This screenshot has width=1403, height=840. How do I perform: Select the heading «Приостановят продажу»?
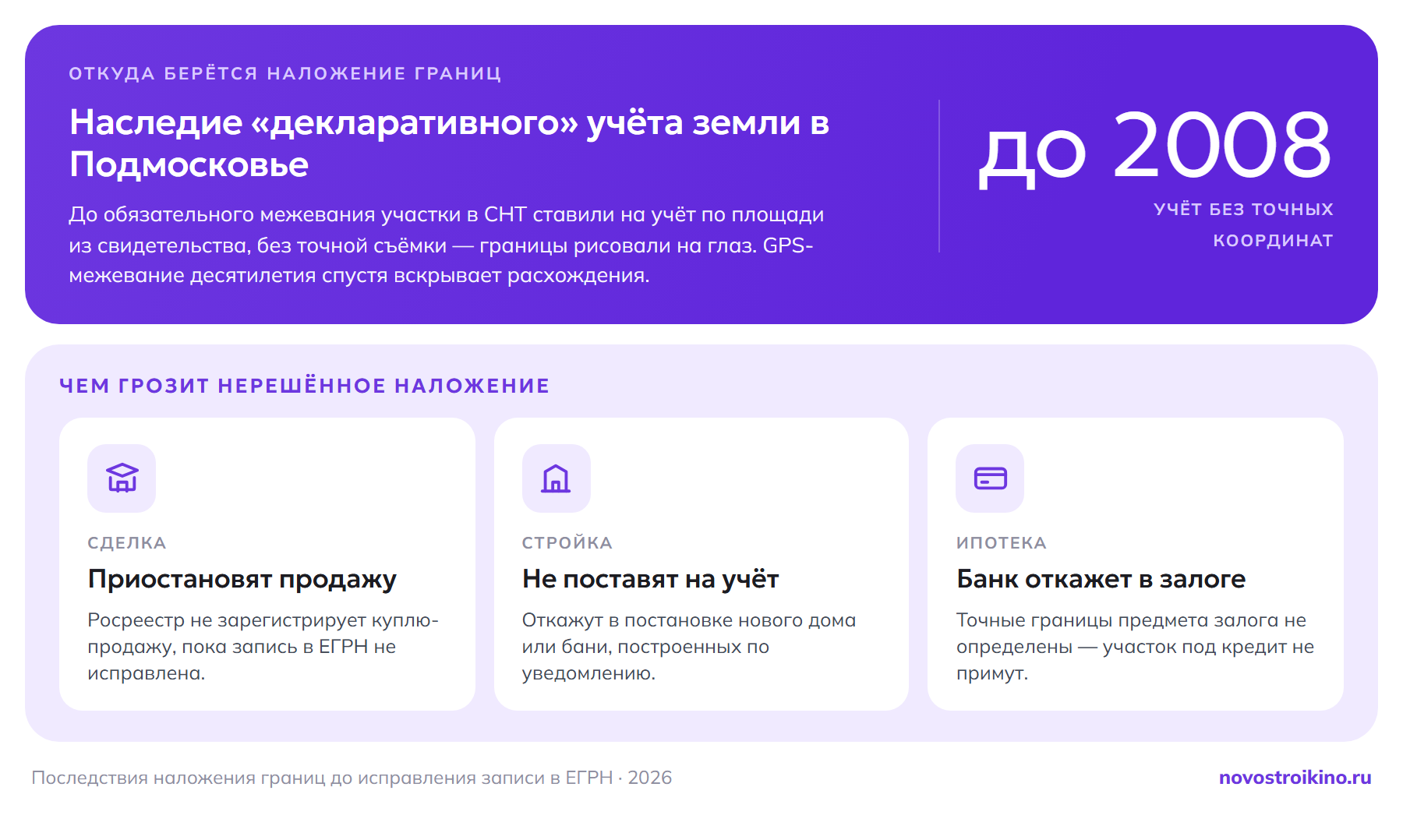coord(242,579)
